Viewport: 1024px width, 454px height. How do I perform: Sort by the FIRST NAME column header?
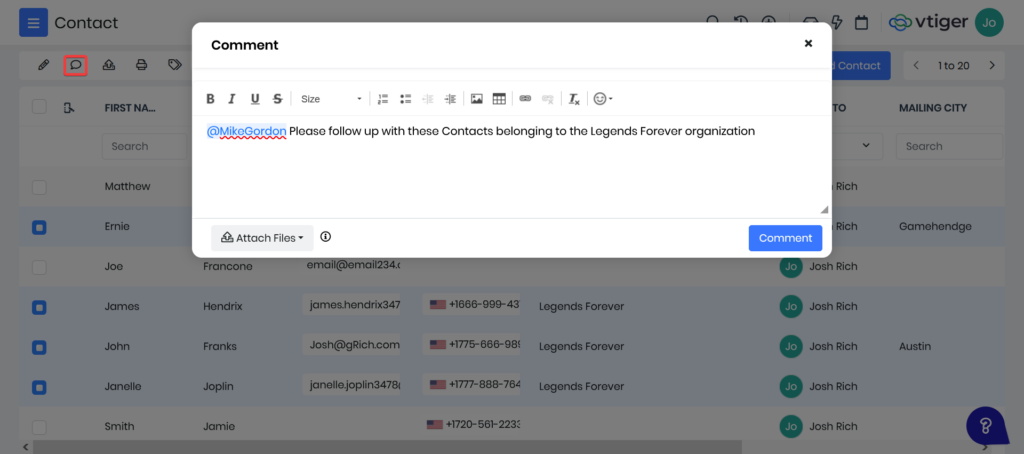click(x=130, y=108)
